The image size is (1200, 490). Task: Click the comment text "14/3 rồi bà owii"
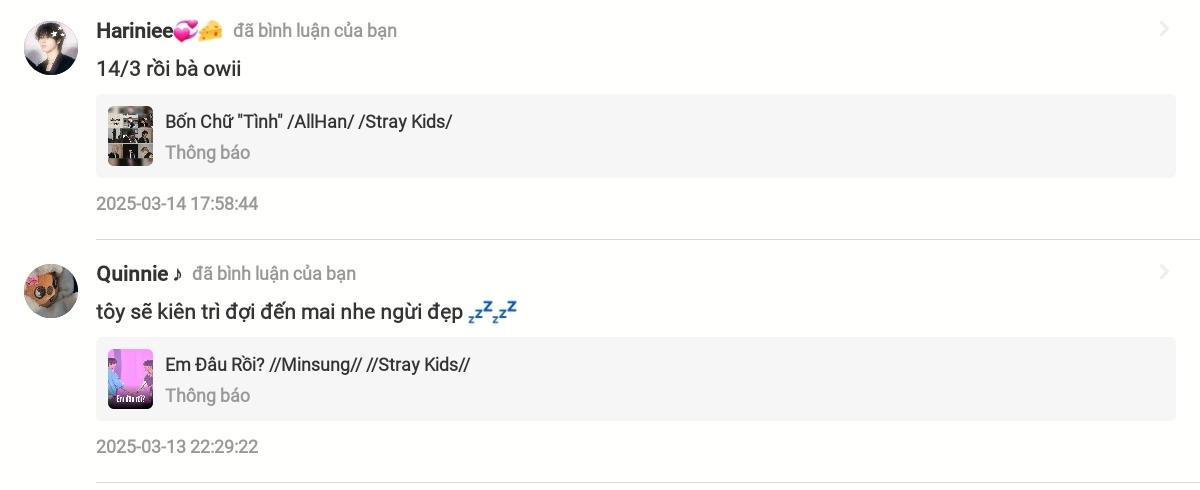169,69
